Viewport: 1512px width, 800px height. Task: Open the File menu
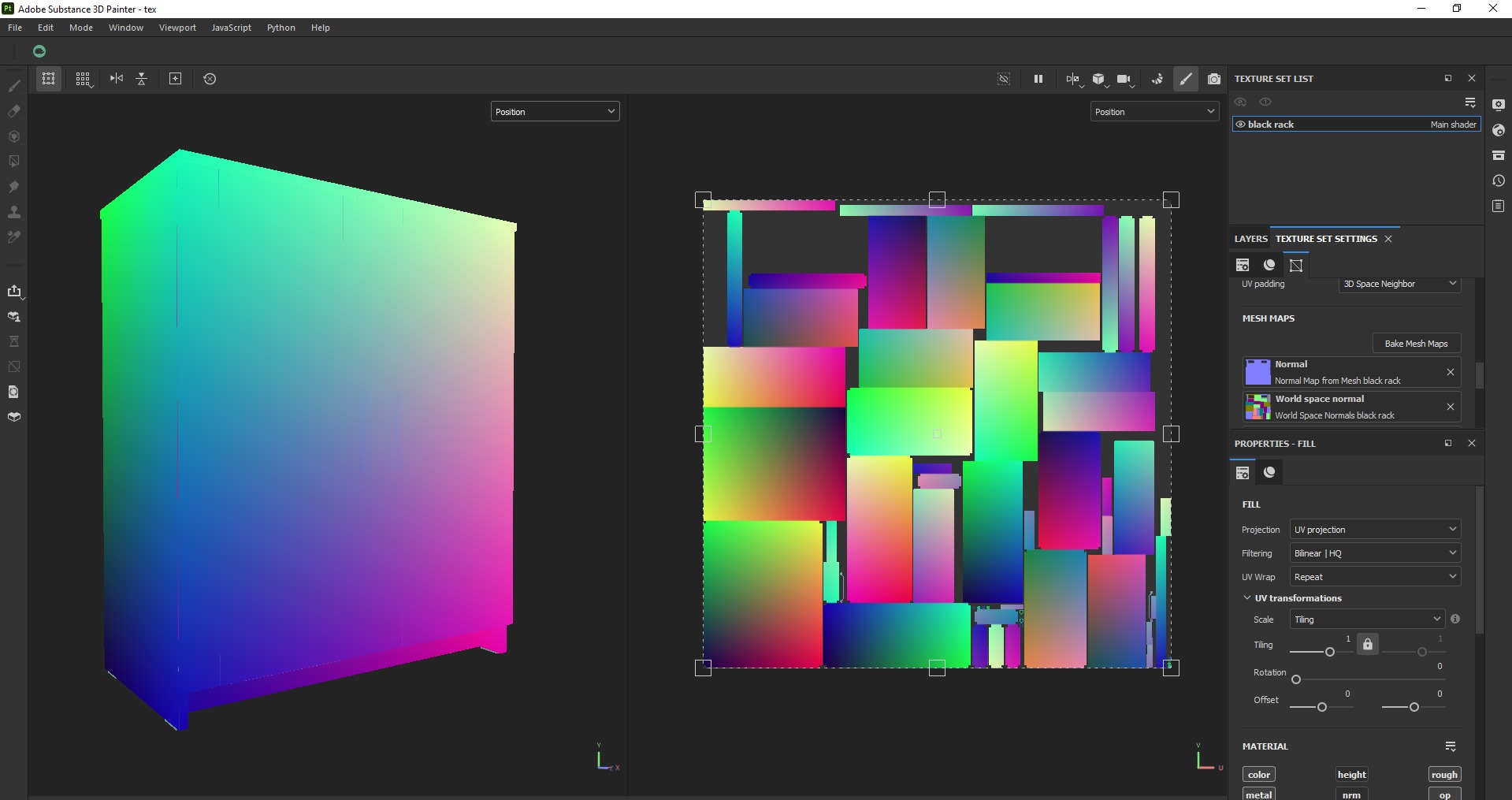click(x=15, y=28)
